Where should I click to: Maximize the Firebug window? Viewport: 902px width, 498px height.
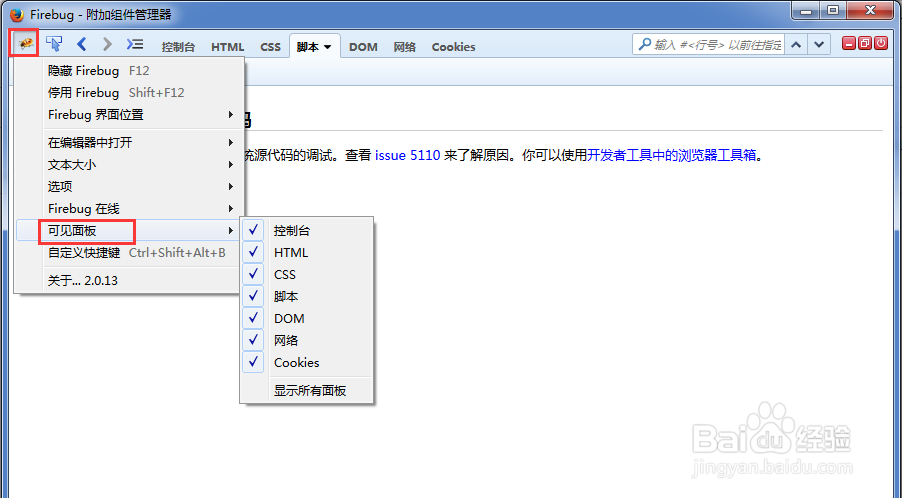click(x=832, y=10)
